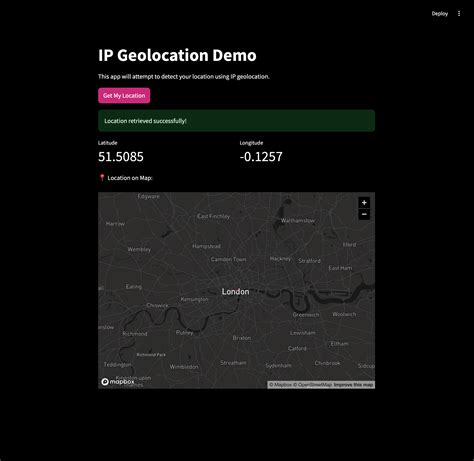The width and height of the screenshot is (474, 461).
Task: Click the Walthamstow map label
Action: tap(298, 220)
